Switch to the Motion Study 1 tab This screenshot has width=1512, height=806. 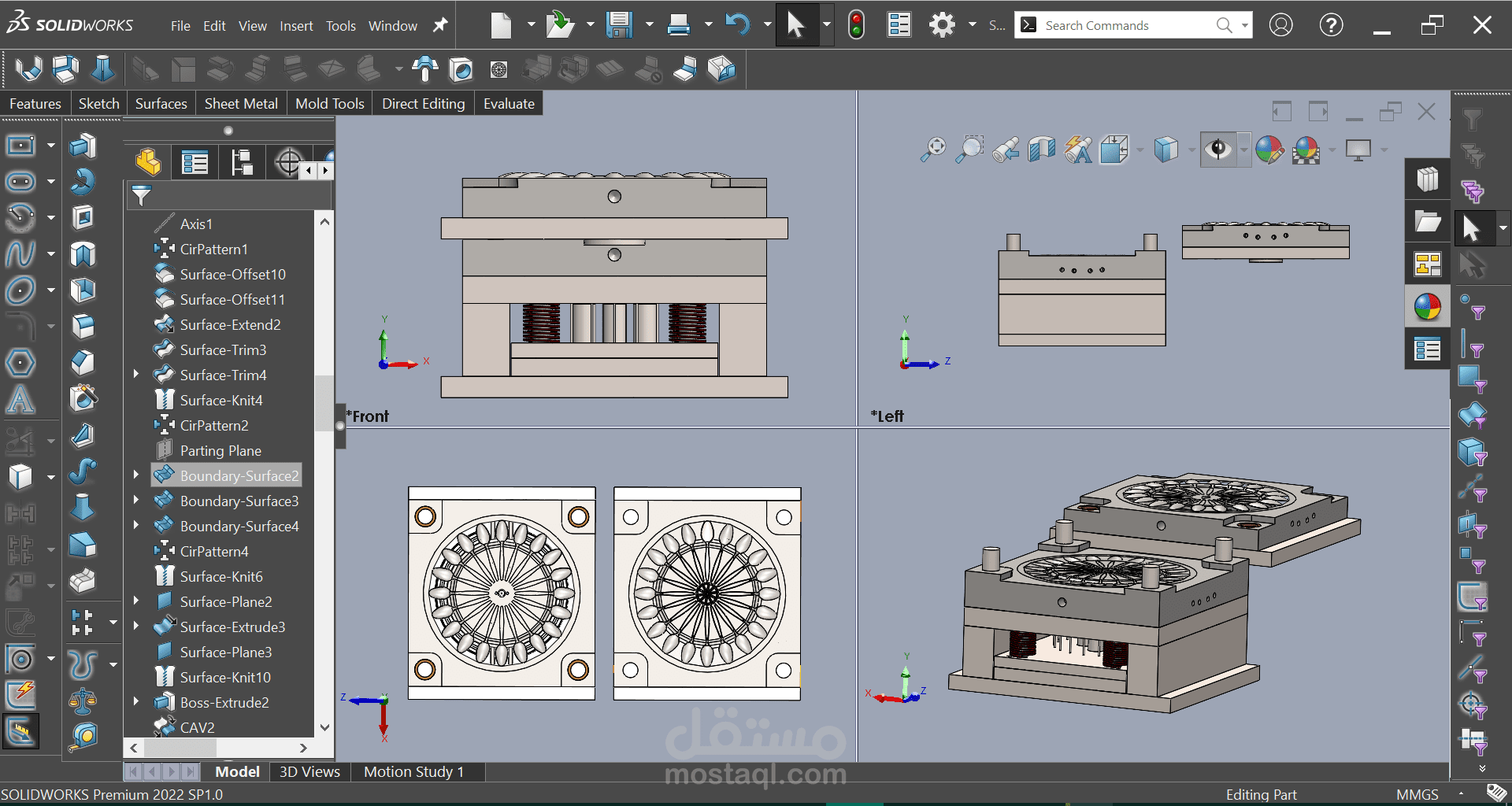click(x=413, y=772)
